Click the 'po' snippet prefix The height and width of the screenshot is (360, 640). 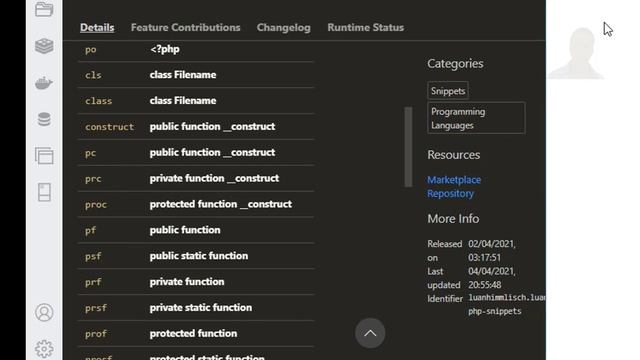[x=91, y=49]
